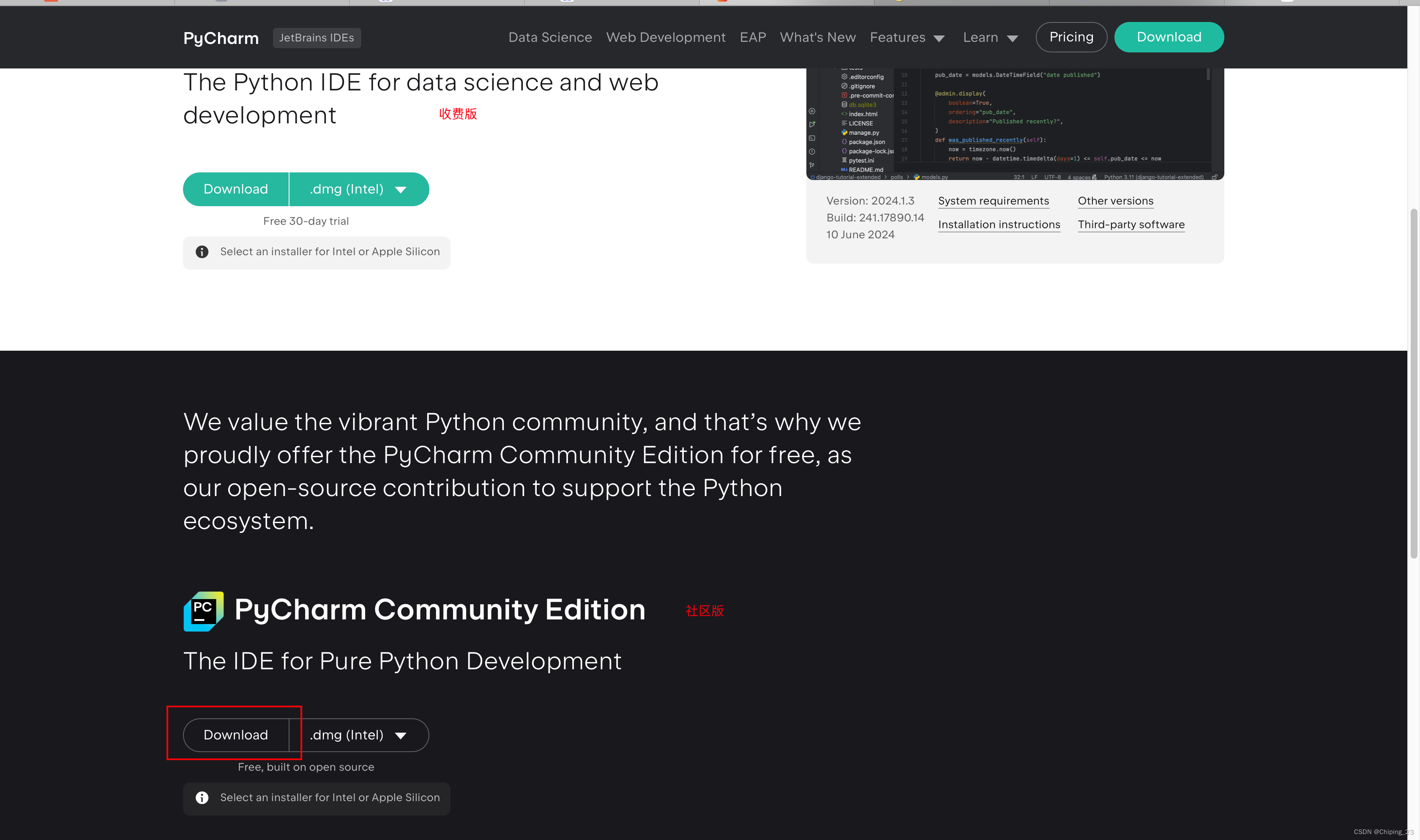1420x840 pixels.
Task: Download PyCharm Community Edition
Action: point(235,735)
